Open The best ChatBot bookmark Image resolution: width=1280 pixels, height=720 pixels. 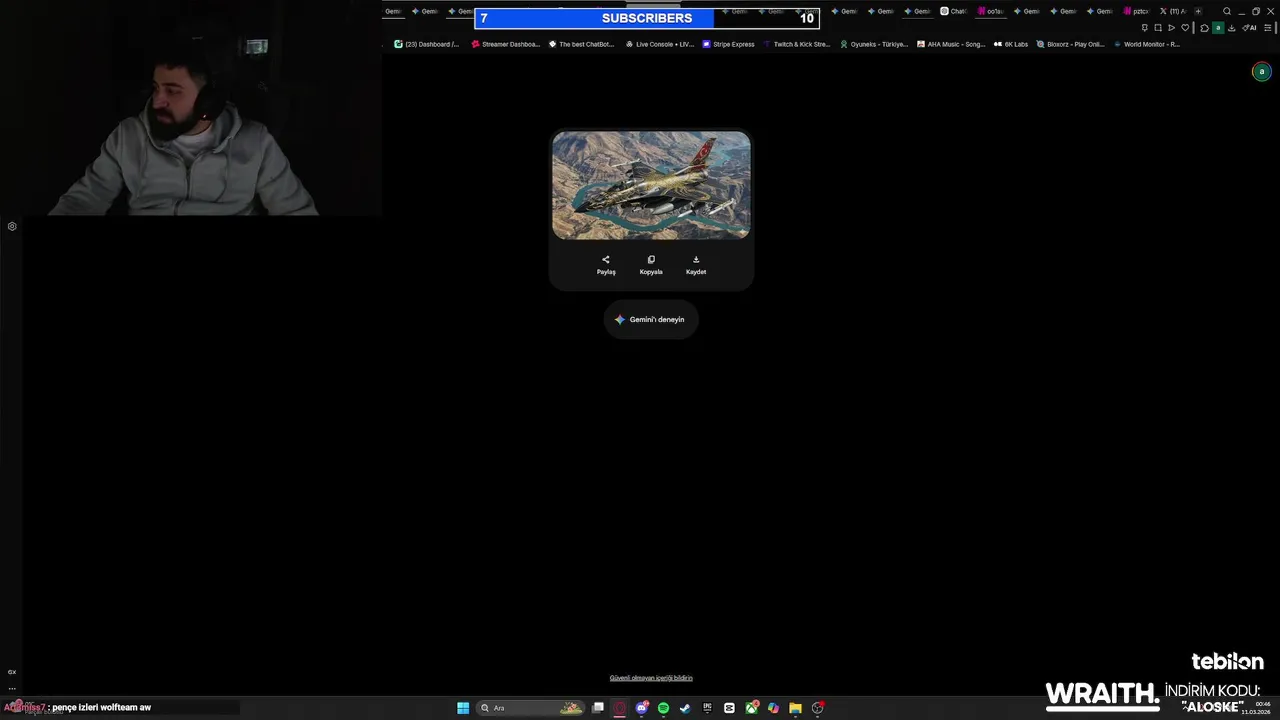pyautogui.click(x=581, y=44)
